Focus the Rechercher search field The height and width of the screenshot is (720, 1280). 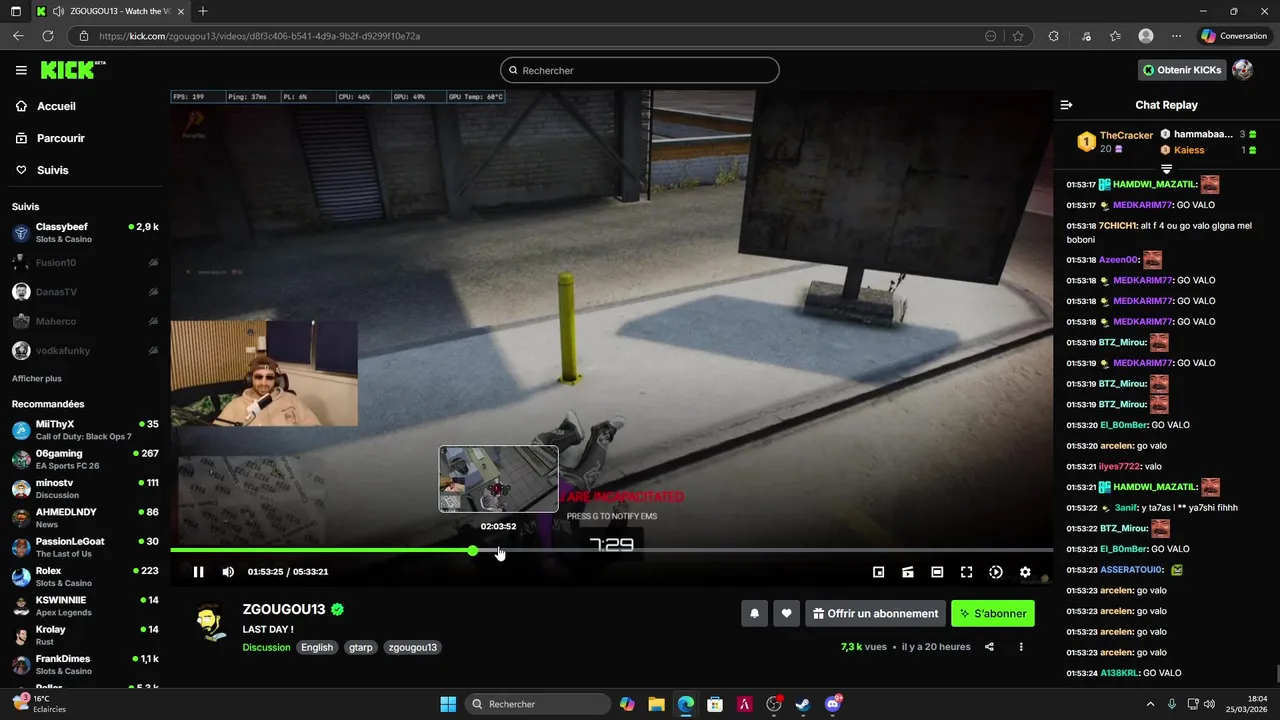pos(640,70)
